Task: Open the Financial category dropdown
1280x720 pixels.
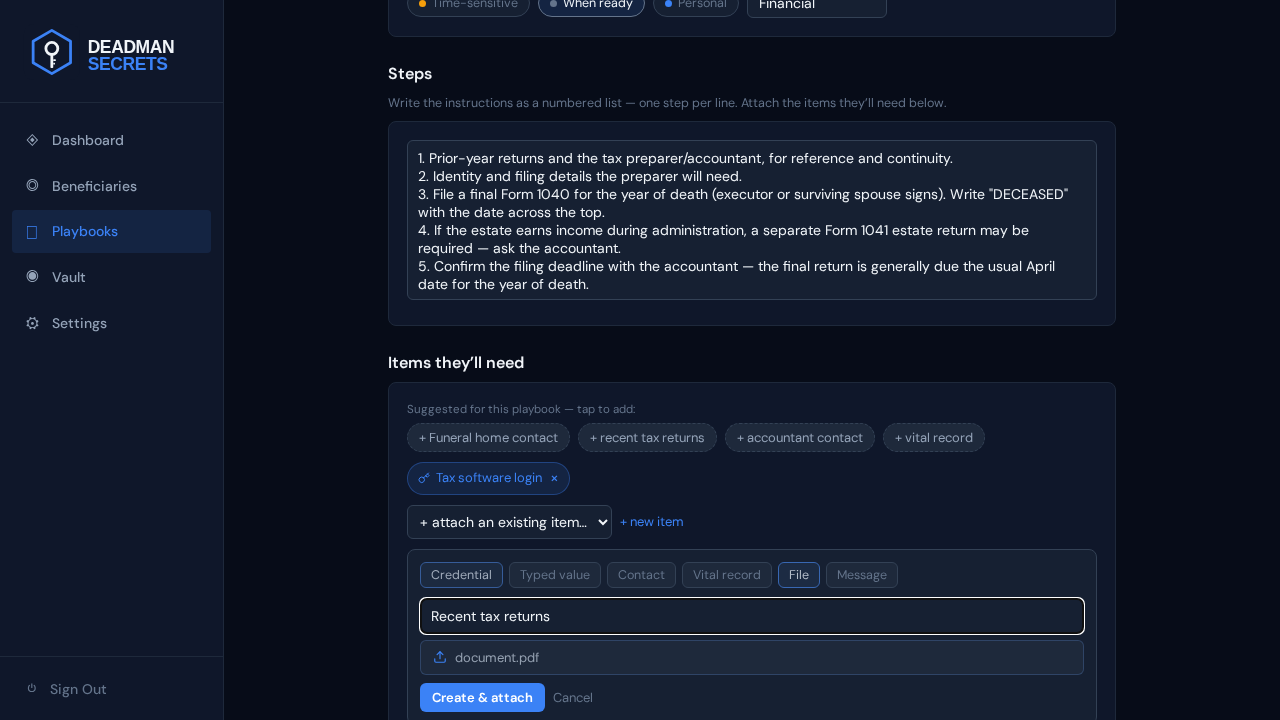Action: [x=817, y=5]
